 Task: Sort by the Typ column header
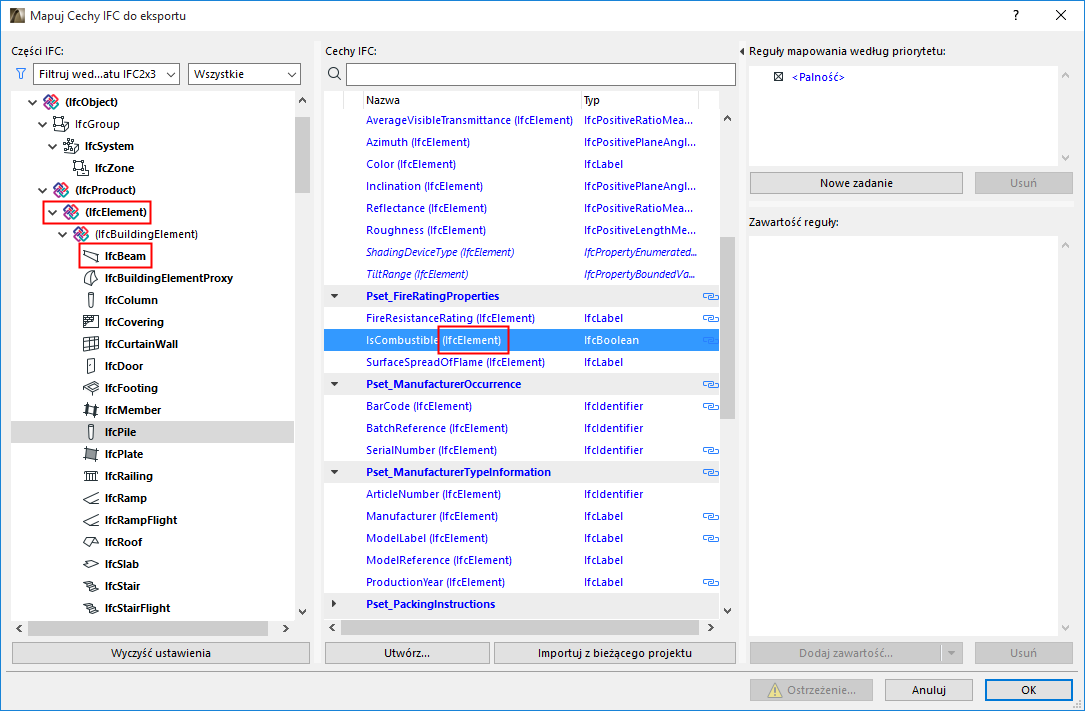639,100
